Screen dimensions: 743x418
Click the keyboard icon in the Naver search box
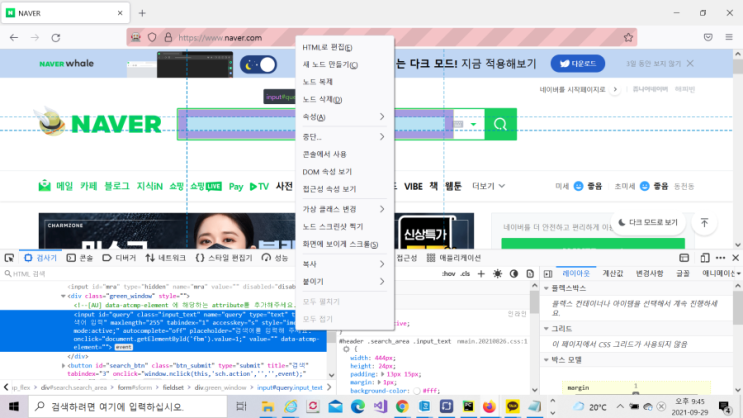click(458, 124)
